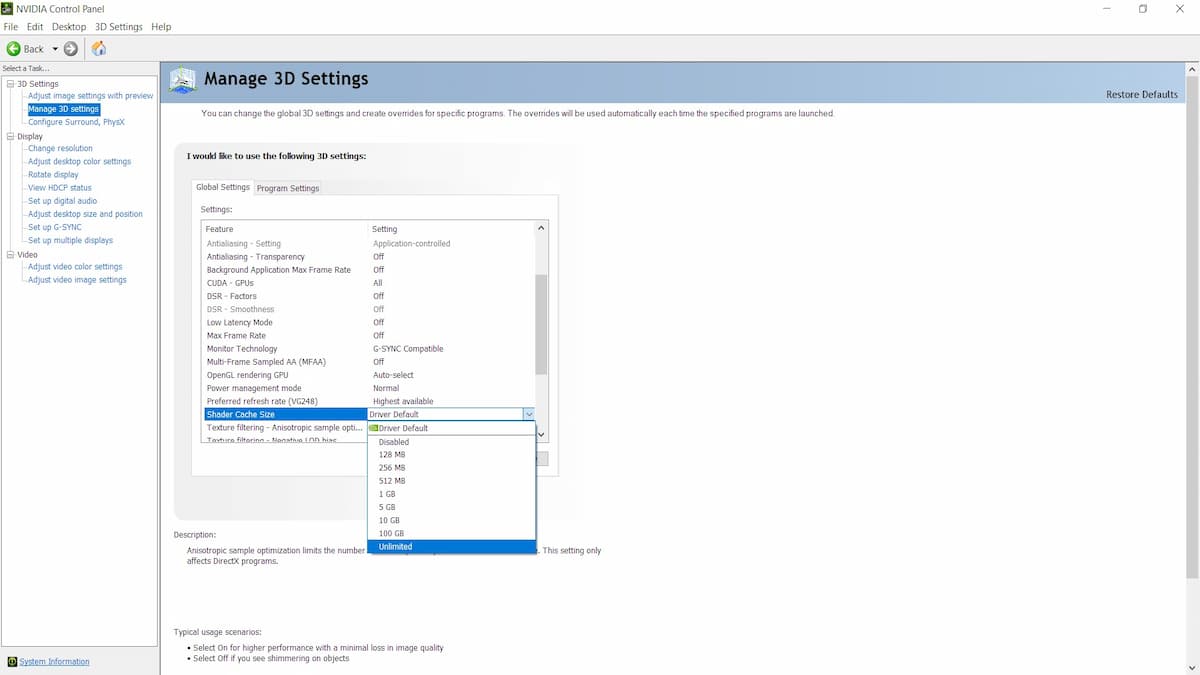Click the System Information icon at bottom left

(11, 662)
